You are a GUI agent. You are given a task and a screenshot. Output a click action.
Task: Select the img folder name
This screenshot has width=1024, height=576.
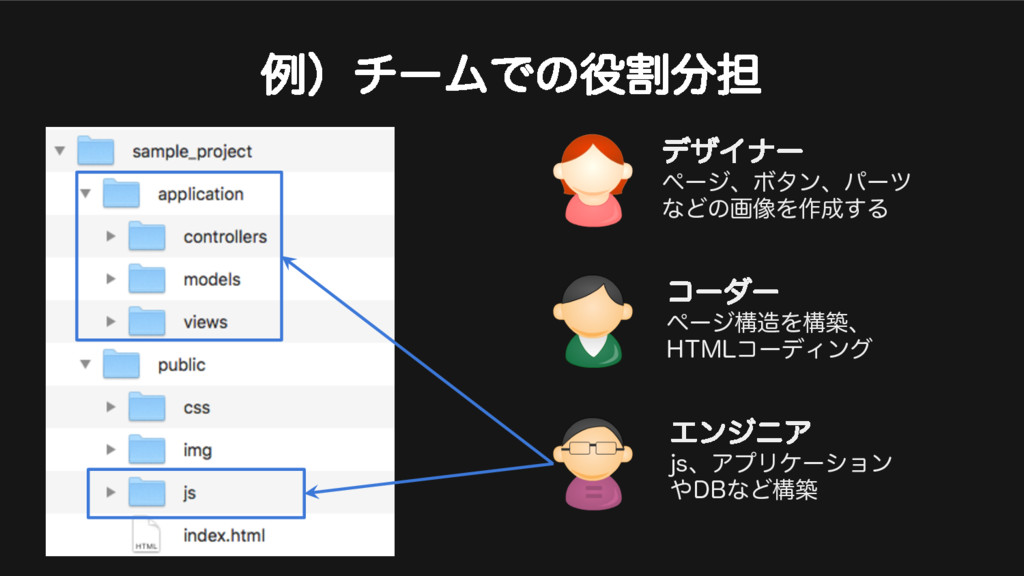(x=197, y=451)
